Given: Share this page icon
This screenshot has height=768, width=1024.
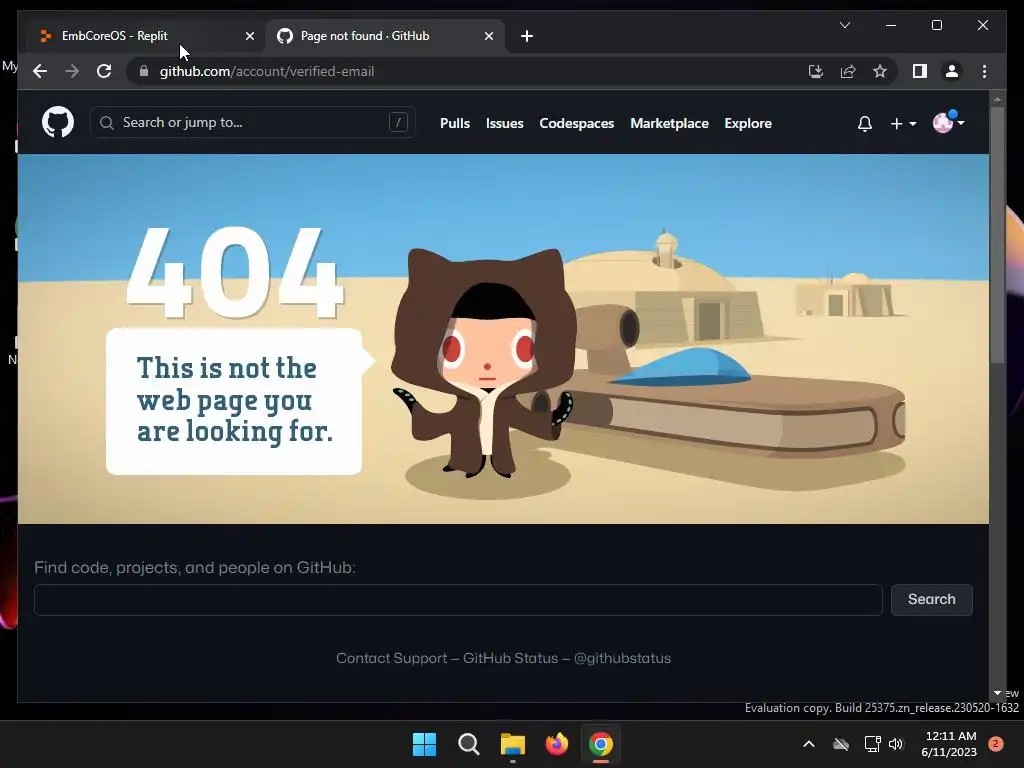Looking at the screenshot, I should [x=848, y=71].
